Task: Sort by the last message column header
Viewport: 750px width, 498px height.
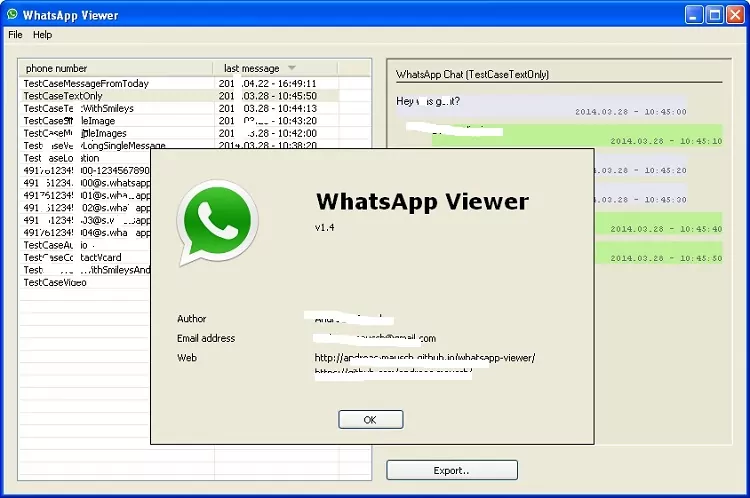Action: pos(275,68)
